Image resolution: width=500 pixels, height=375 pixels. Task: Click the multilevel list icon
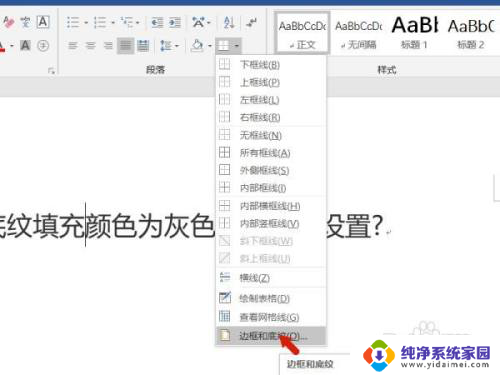point(127,22)
